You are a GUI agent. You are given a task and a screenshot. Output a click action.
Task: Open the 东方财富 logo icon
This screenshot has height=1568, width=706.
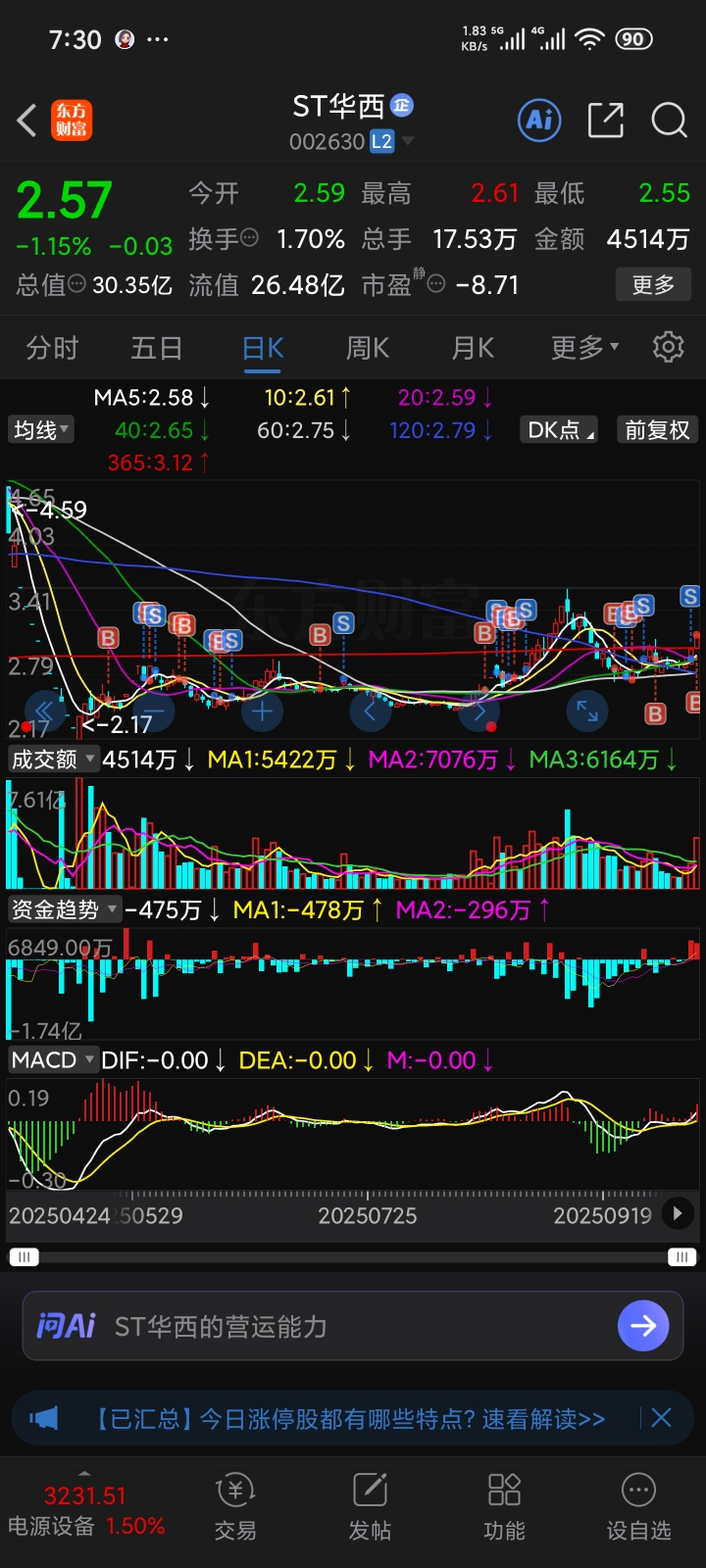[72, 121]
